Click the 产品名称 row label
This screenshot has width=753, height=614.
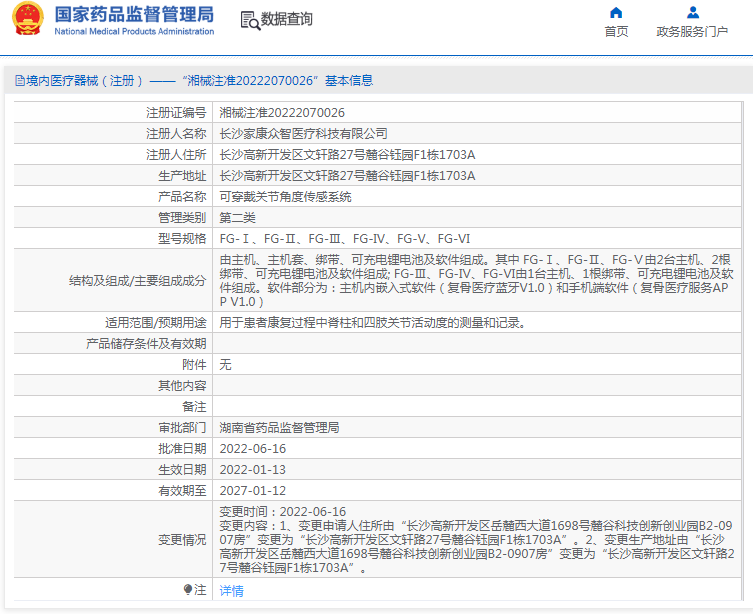coord(182,197)
